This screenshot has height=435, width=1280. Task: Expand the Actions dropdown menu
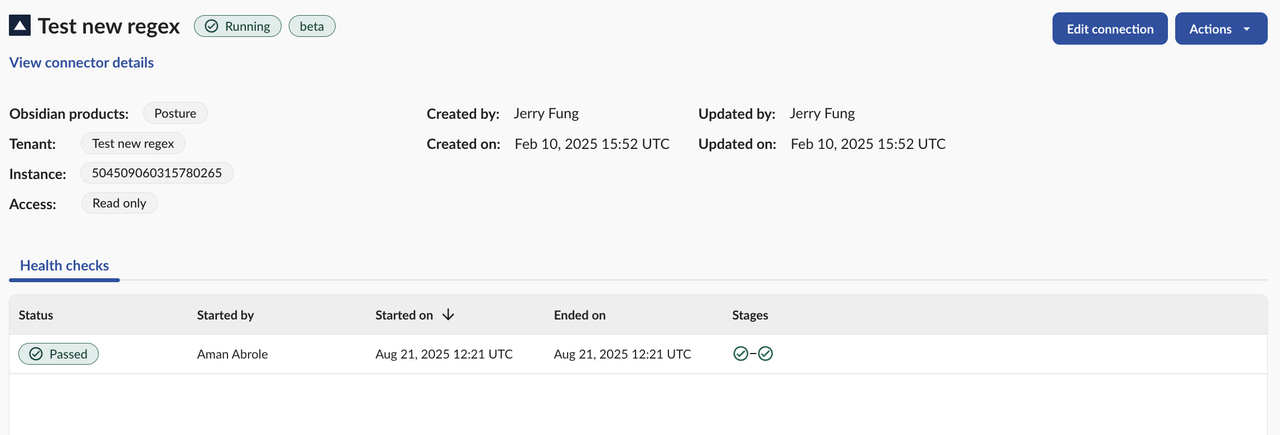click(x=1221, y=29)
